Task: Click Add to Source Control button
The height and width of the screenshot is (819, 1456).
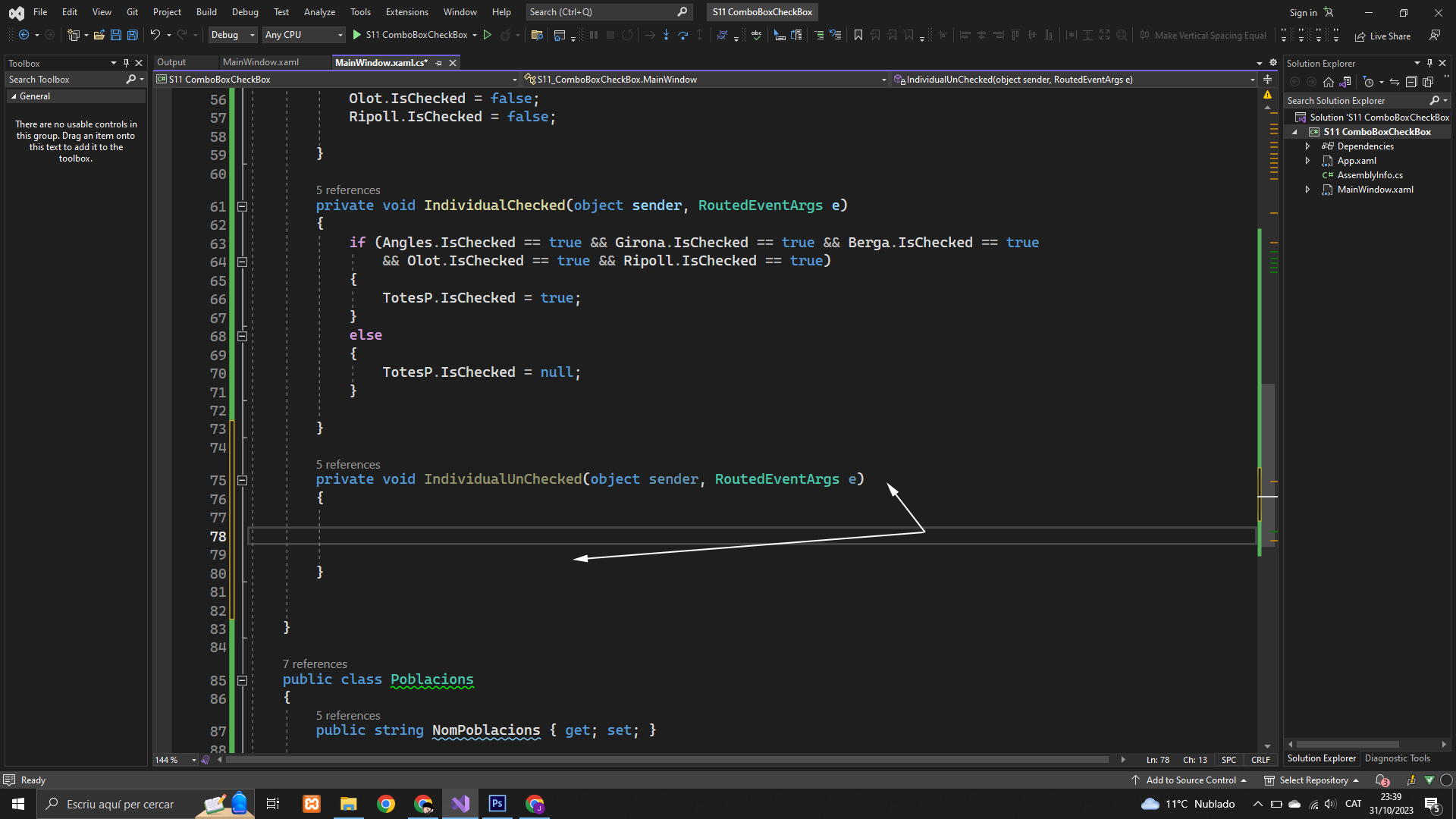Action: click(x=1191, y=780)
